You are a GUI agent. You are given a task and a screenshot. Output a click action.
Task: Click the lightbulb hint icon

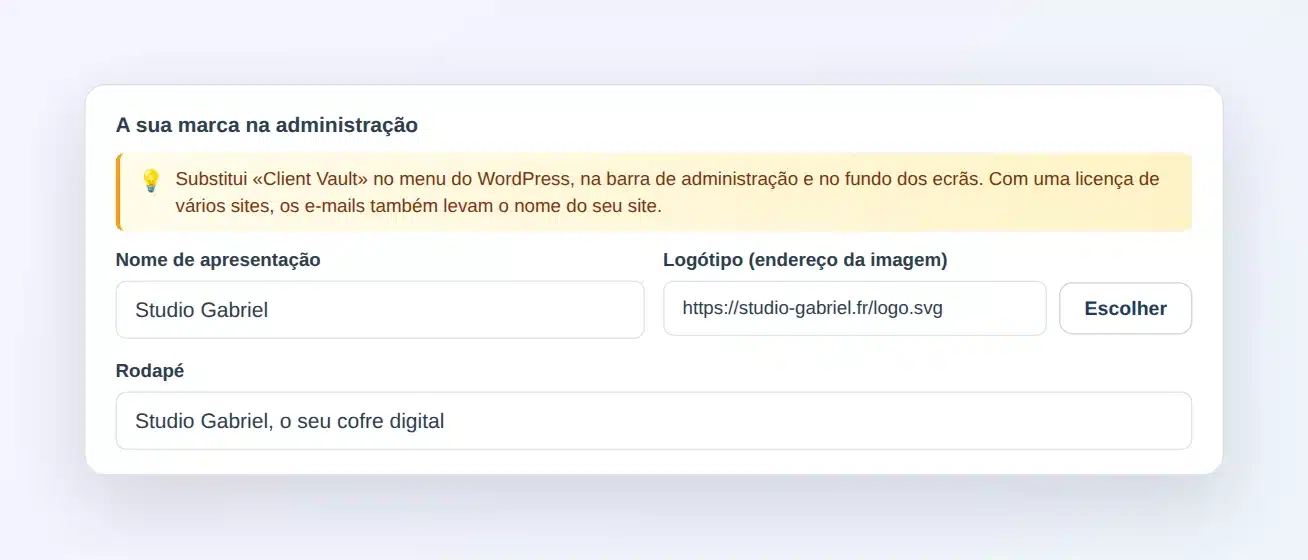coord(151,181)
